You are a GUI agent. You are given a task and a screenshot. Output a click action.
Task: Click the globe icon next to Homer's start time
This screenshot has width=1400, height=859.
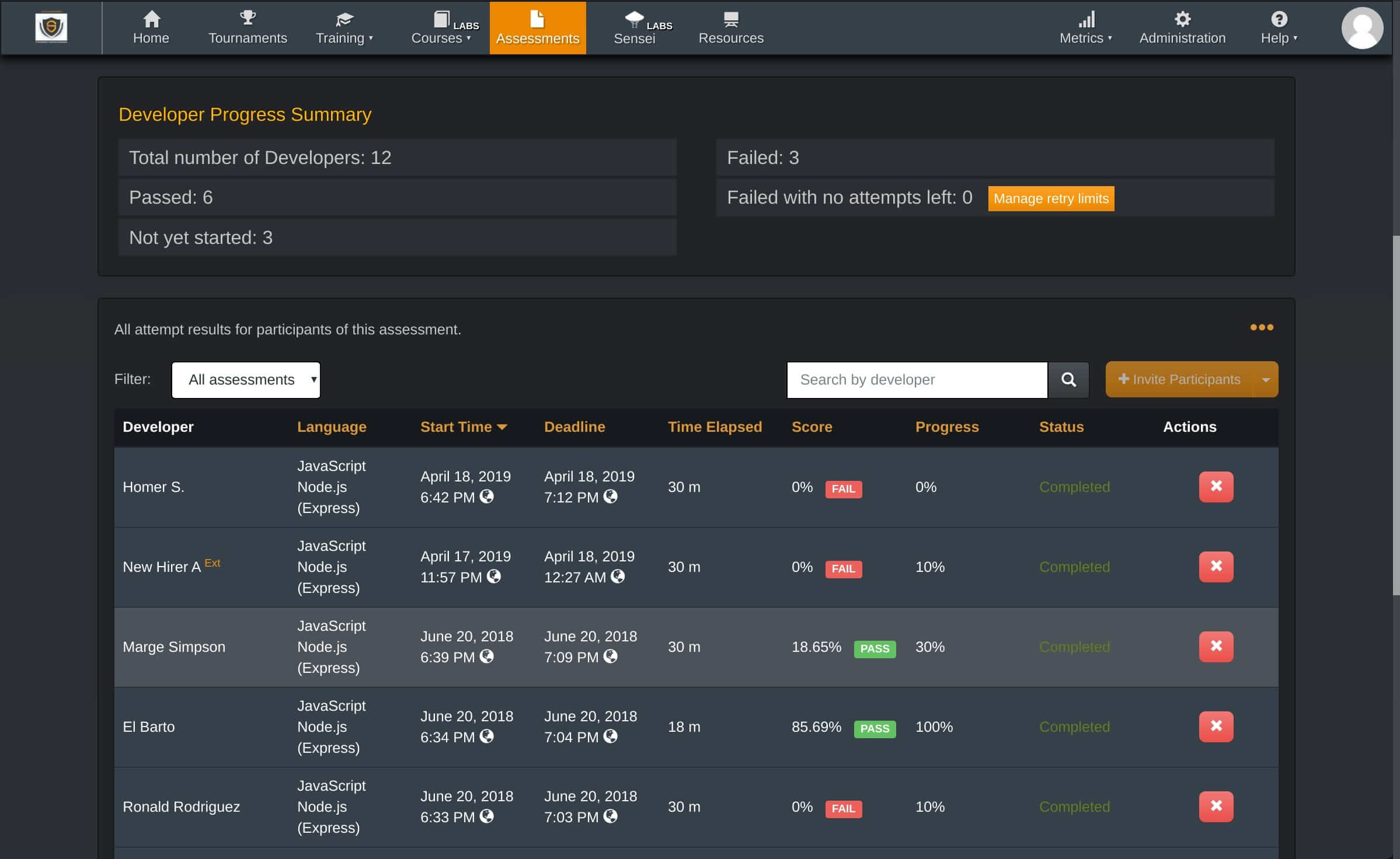487,498
